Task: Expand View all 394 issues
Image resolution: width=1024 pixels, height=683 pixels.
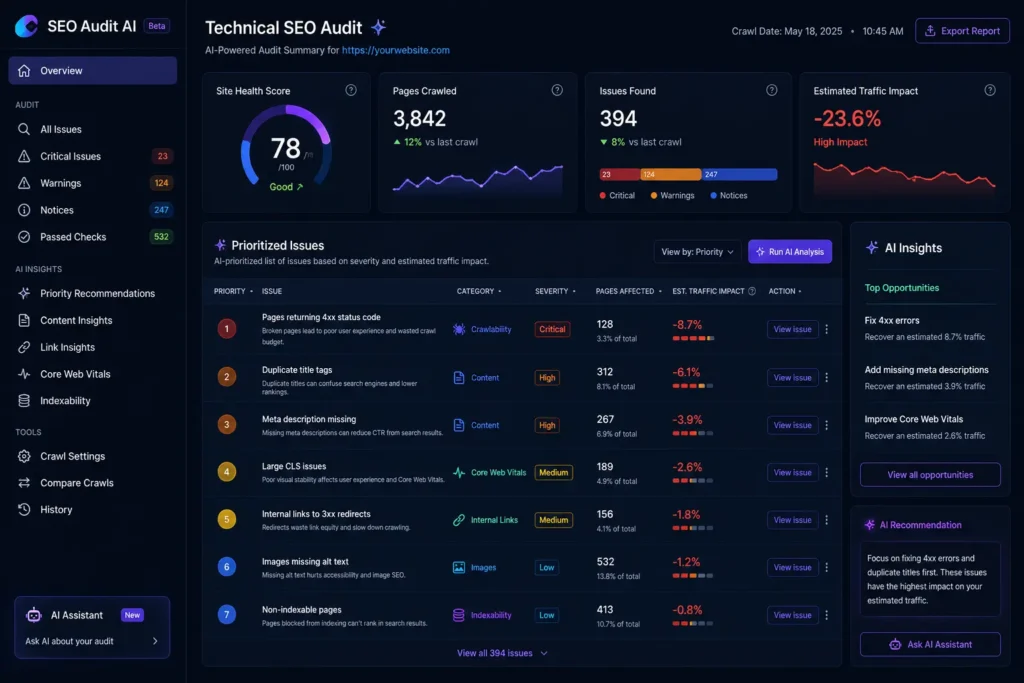Action: [x=502, y=653]
